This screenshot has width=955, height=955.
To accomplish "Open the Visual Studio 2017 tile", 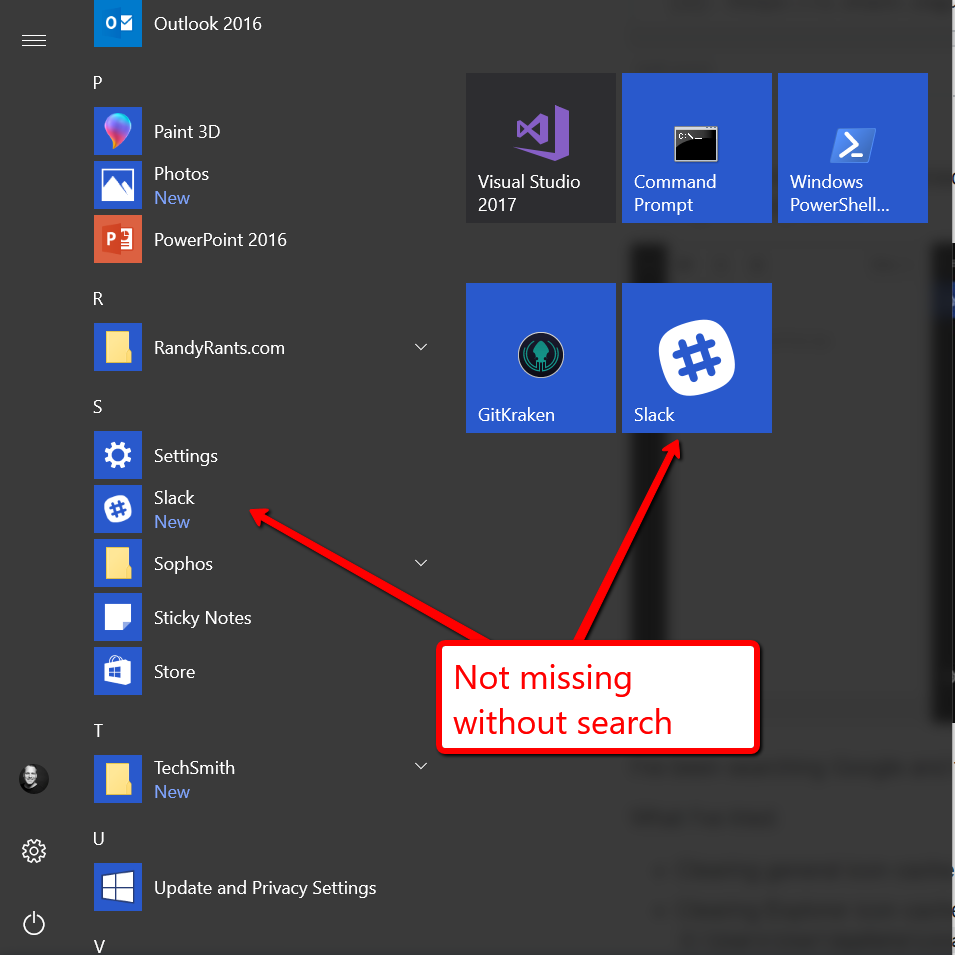I will coord(541,148).
